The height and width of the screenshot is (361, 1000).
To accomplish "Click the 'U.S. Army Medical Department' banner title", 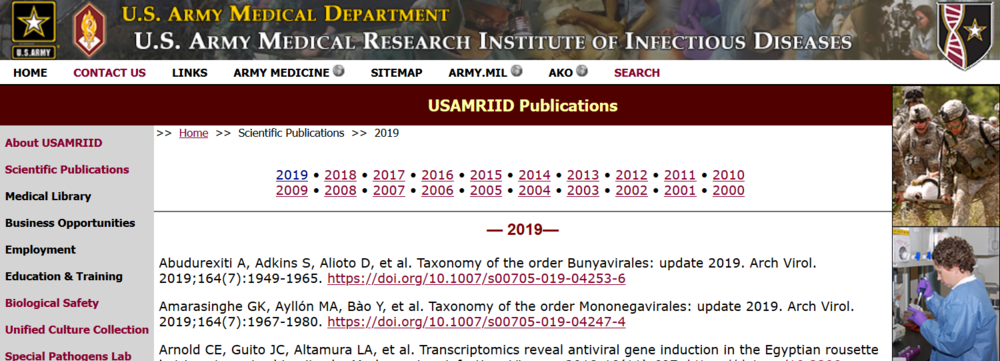I will (x=285, y=14).
